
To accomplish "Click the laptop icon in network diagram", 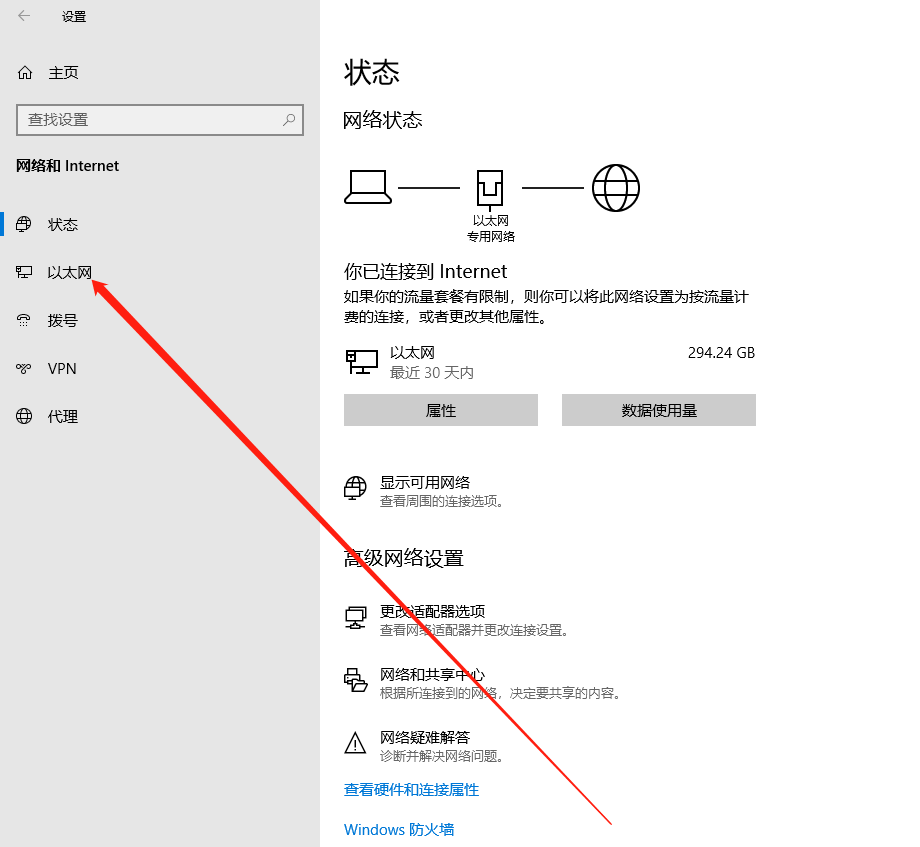I will (x=368, y=187).
